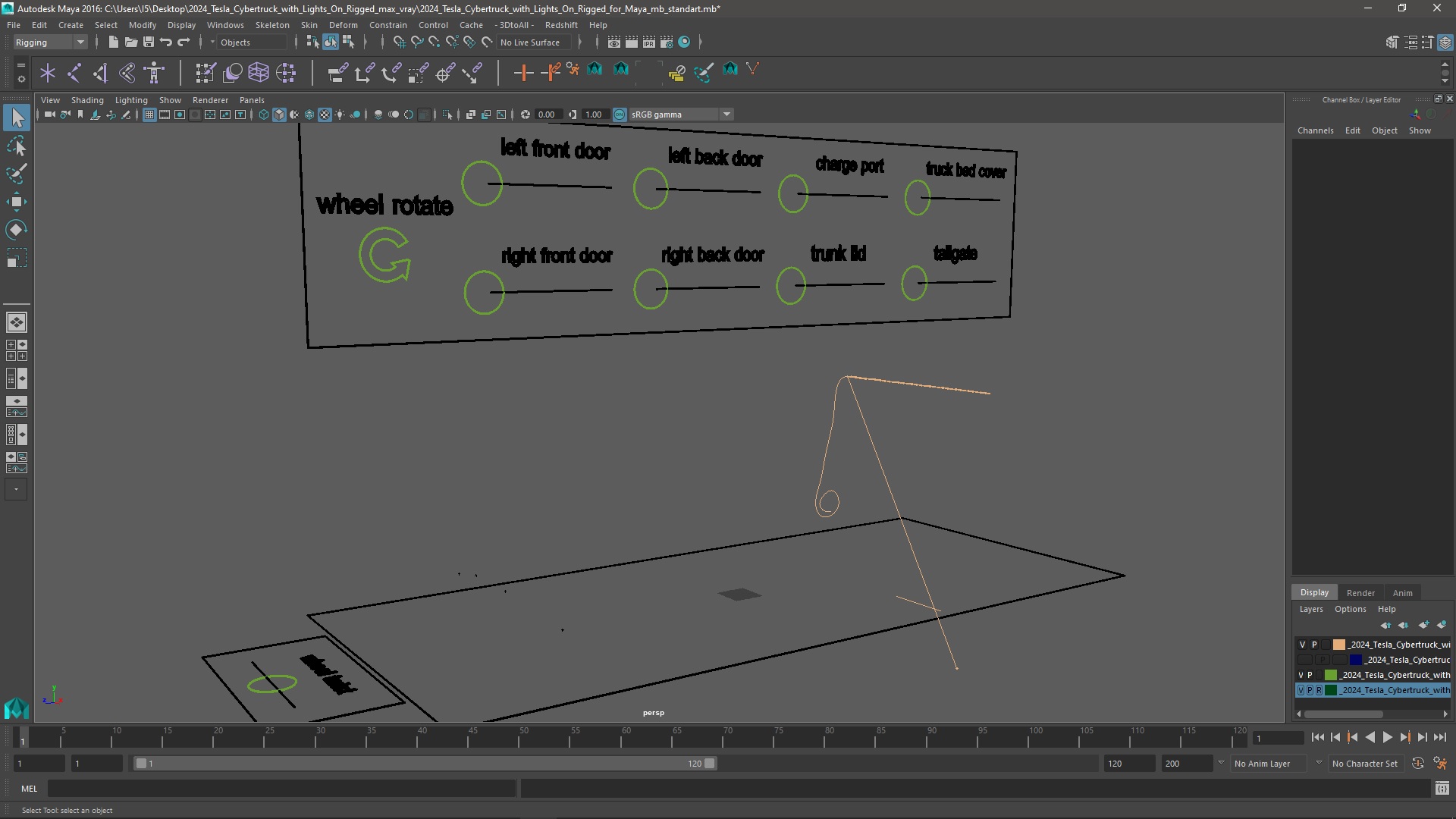Open the Channels menu in Channel Box
The height and width of the screenshot is (819, 1456).
1315,130
